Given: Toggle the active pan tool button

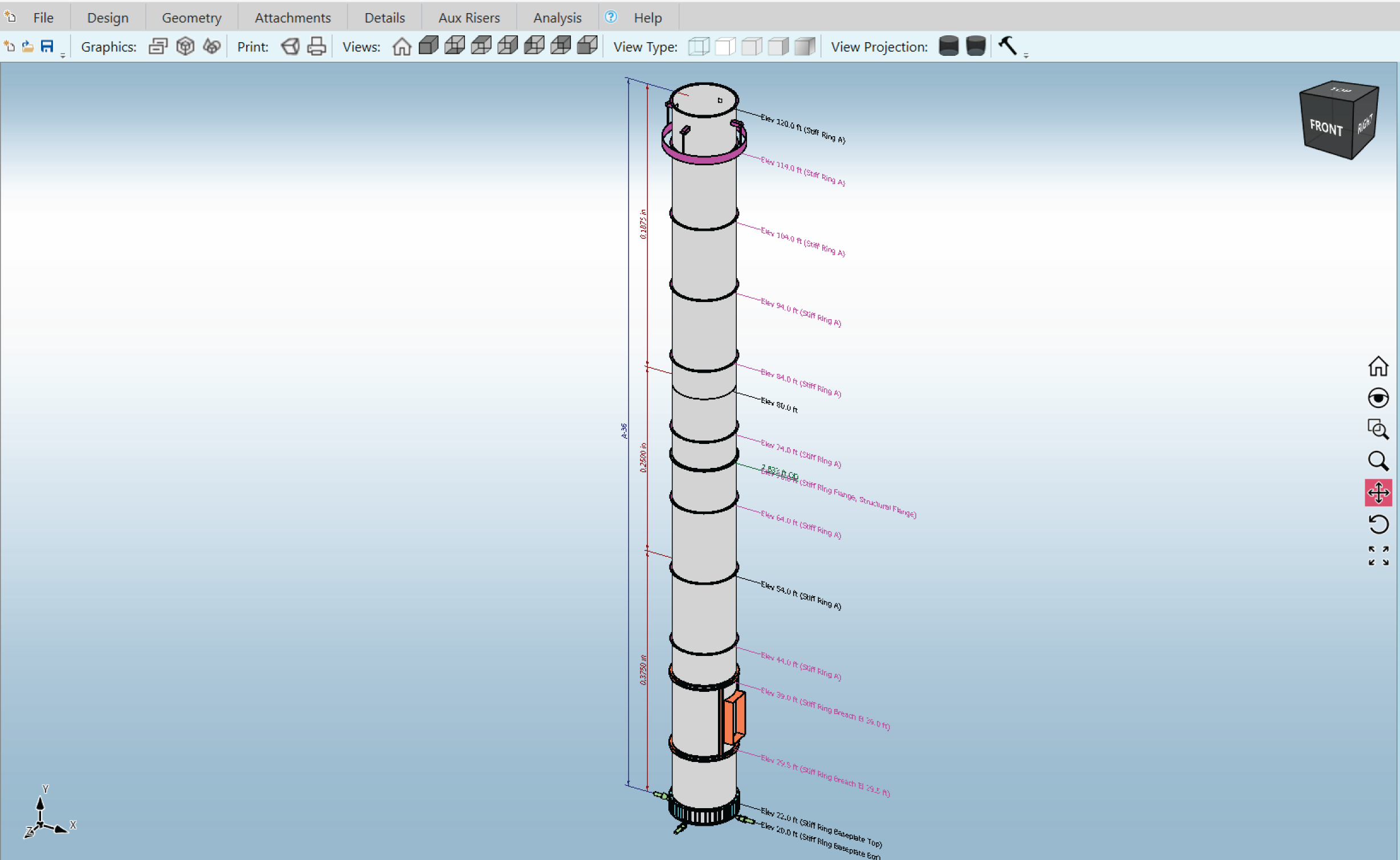Looking at the screenshot, I should (1378, 492).
